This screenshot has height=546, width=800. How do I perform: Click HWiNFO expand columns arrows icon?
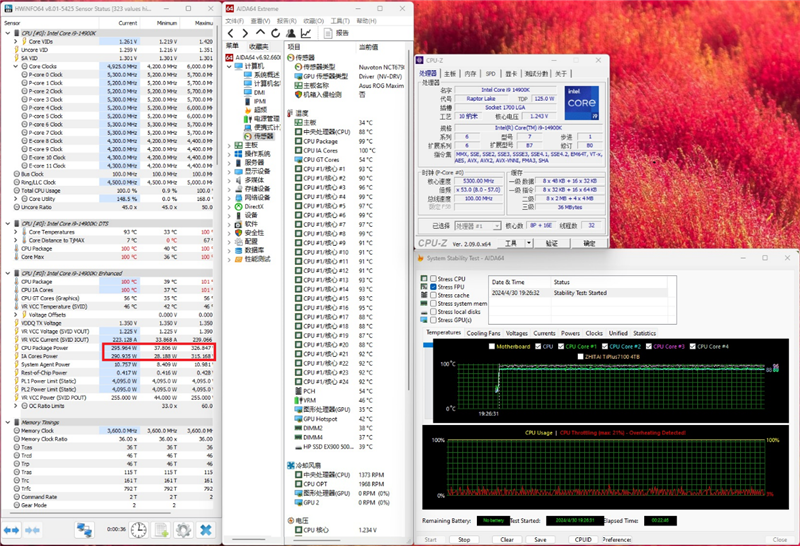coord(11,530)
